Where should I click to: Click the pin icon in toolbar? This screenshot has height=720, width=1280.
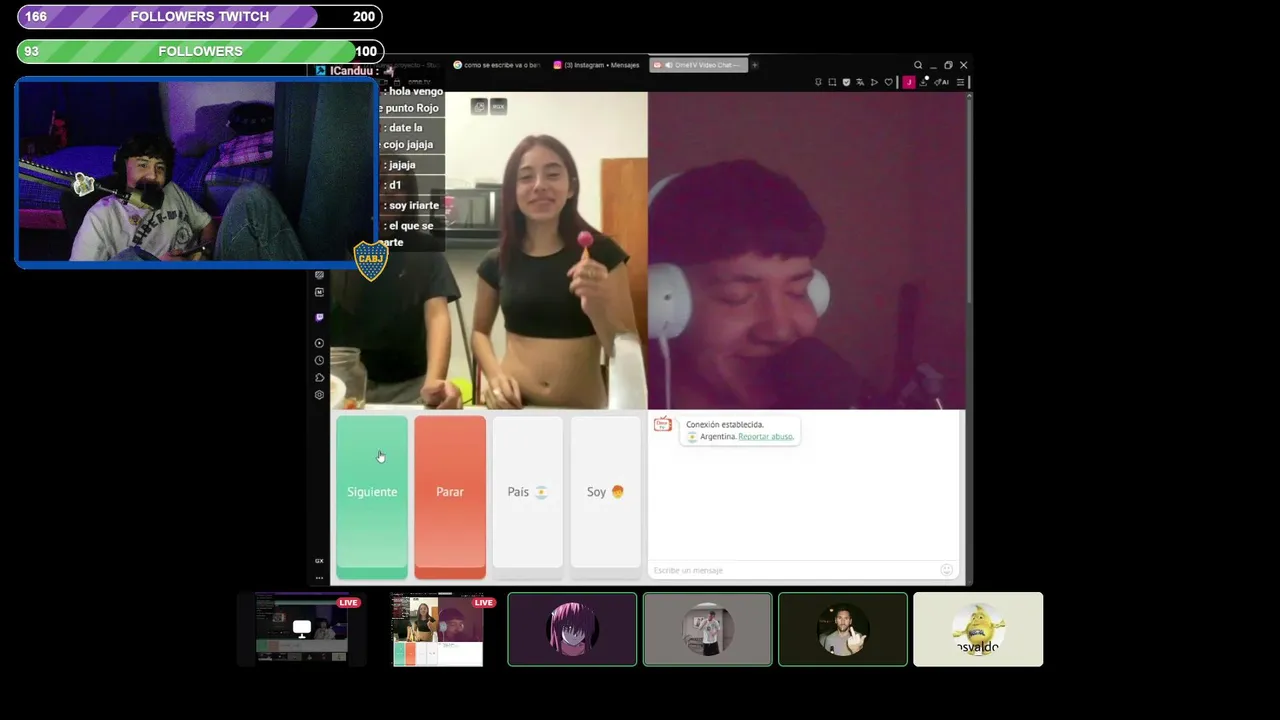click(818, 82)
